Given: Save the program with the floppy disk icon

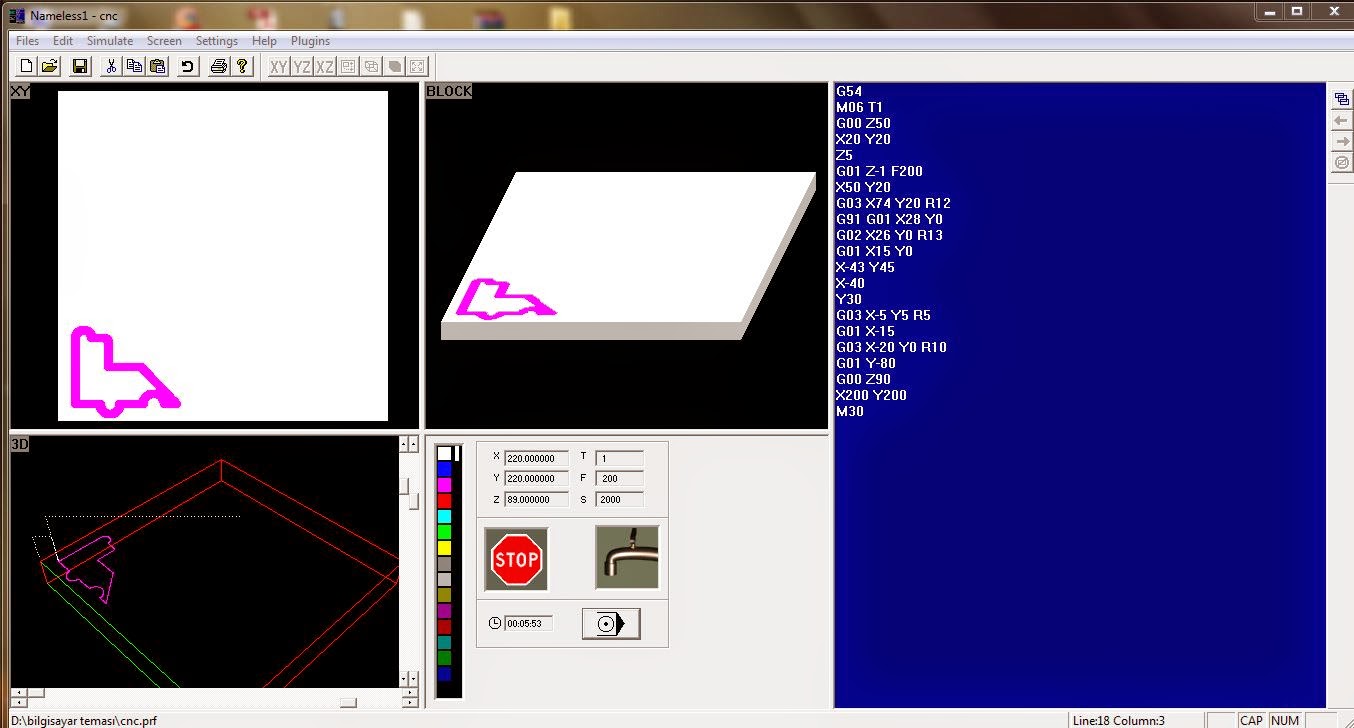Looking at the screenshot, I should (x=81, y=66).
